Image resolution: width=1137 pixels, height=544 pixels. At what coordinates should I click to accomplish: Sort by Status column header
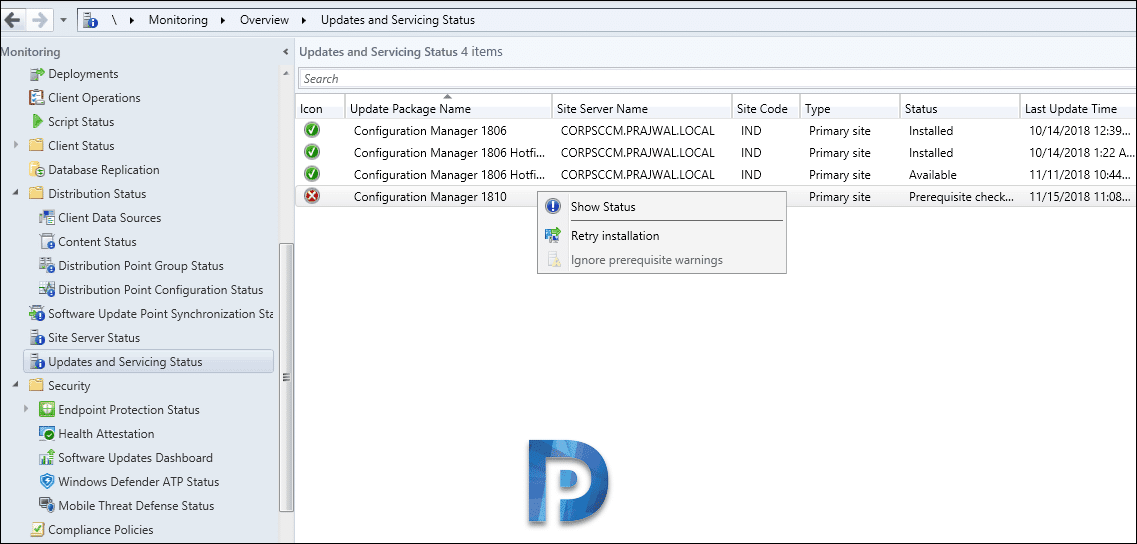[x=959, y=109]
